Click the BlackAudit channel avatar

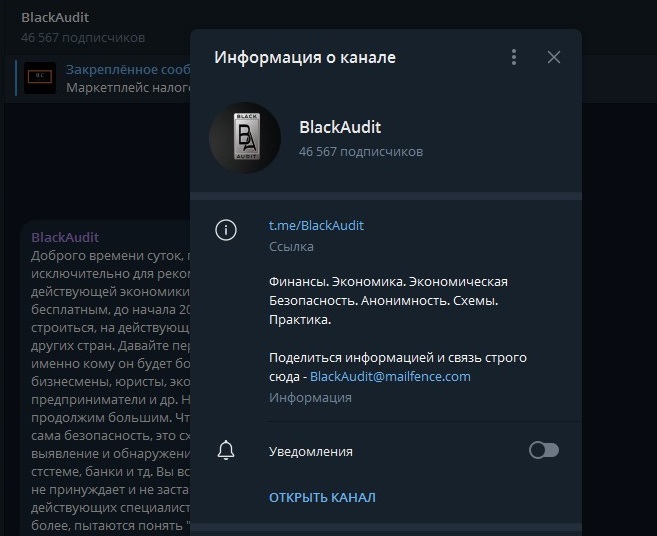click(x=245, y=138)
